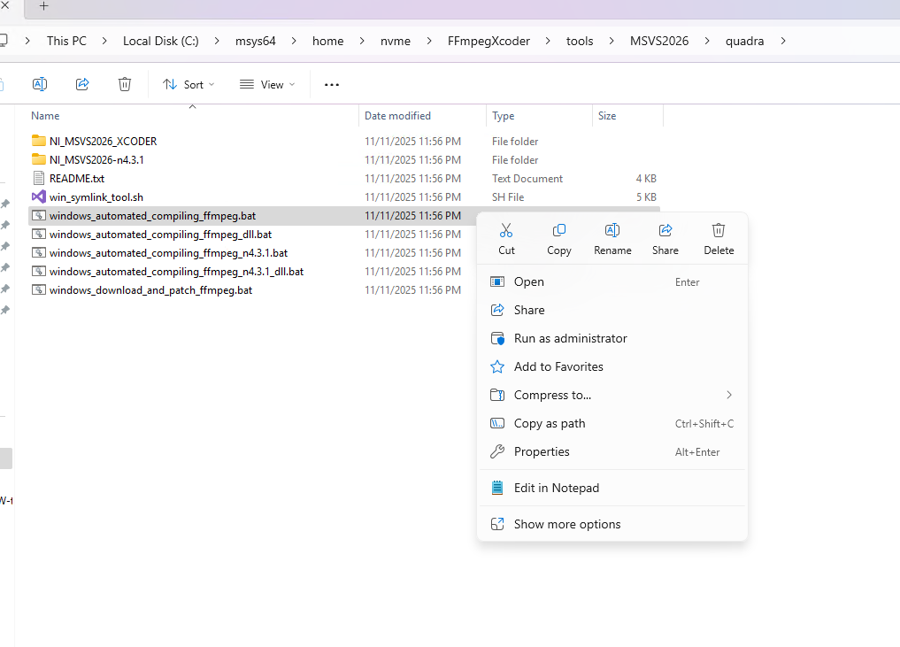Navigate to FFmpegXcoder breadcrumb
This screenshot has height=647, width=900.
488,41
